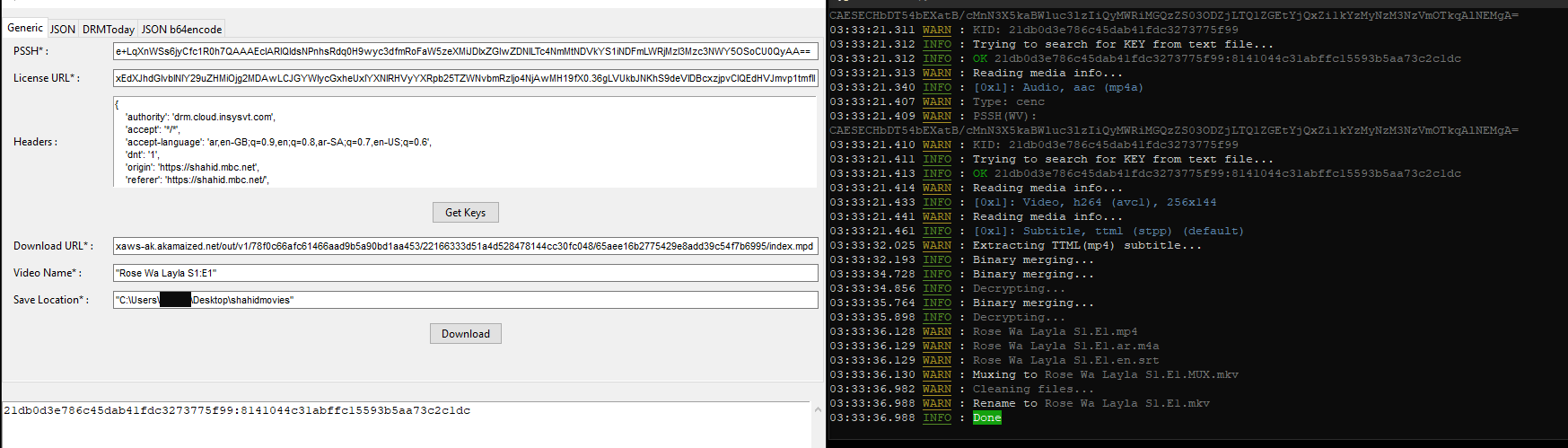Click the 03:33:21.411 'Trying to search for KEY' line
The width and height of the screenshot is (1568, 448).
(x=1123, y=159)
